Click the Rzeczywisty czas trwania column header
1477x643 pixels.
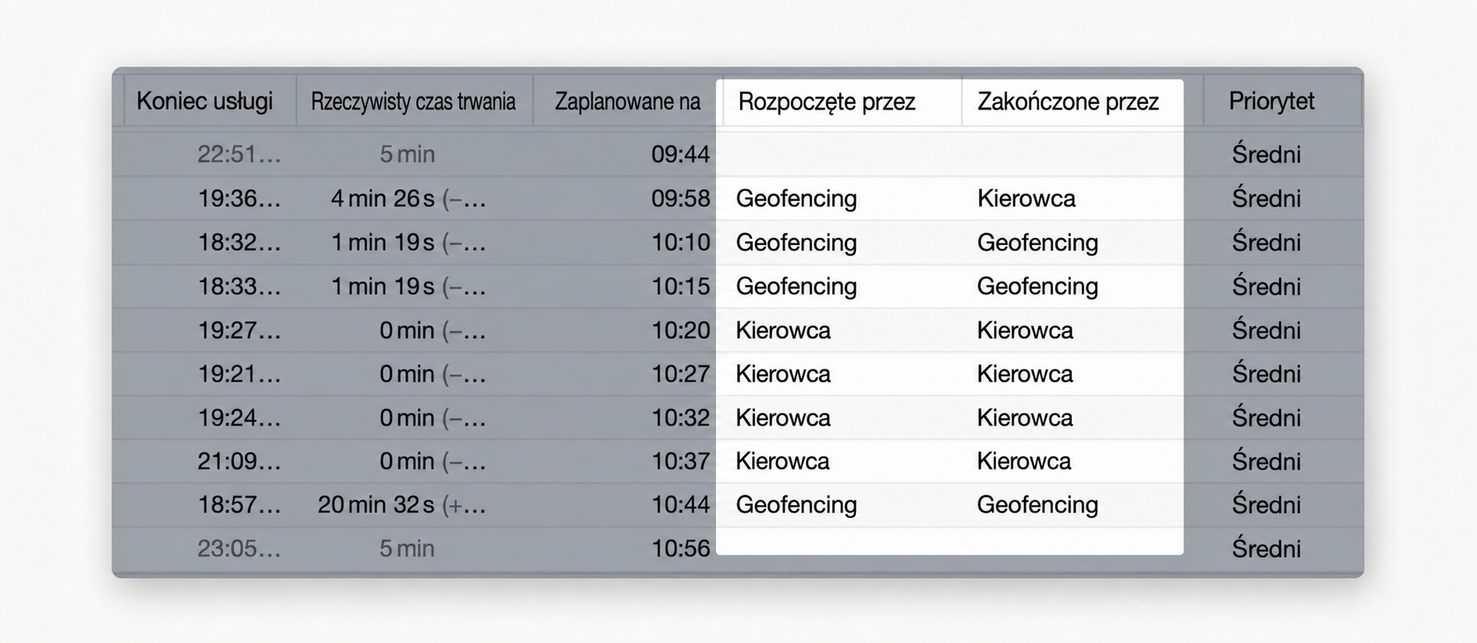tap(413, 101)
